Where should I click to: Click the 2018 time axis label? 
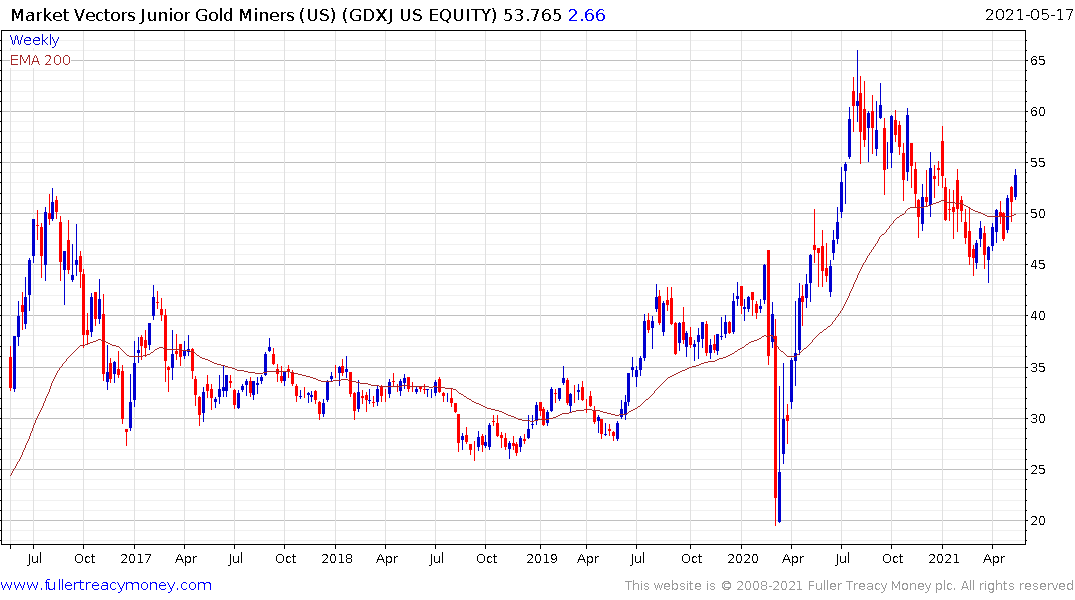(337, 558)
